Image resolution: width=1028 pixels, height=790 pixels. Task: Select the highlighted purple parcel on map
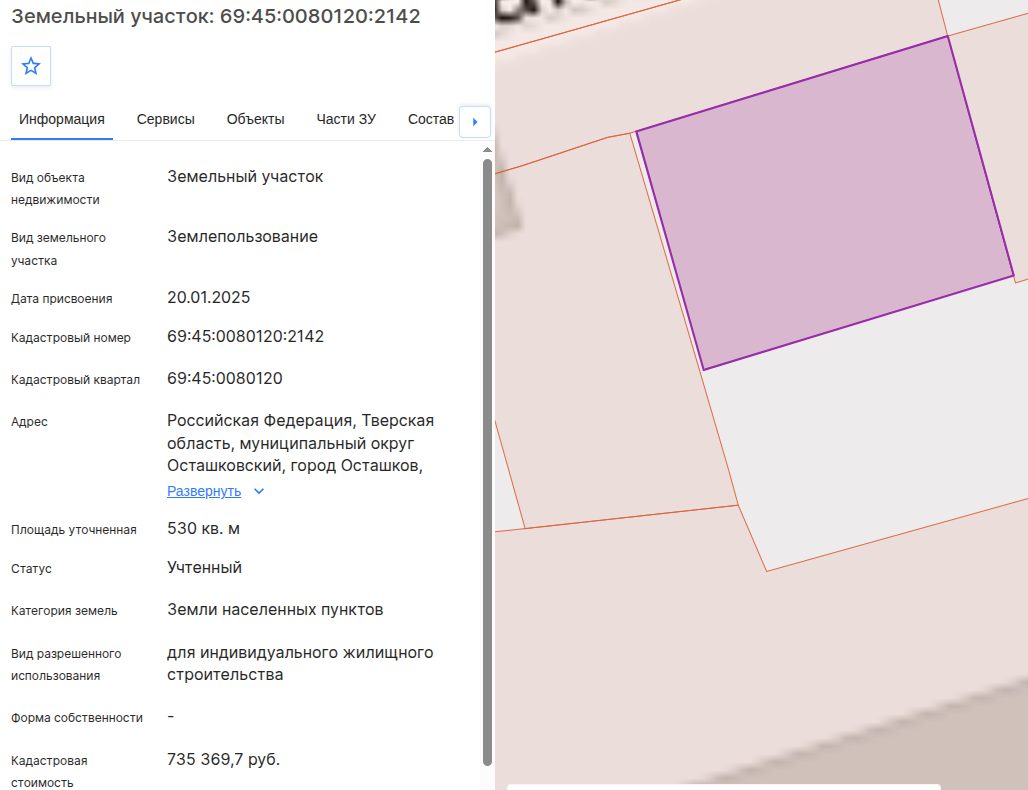tap(825, 203)
